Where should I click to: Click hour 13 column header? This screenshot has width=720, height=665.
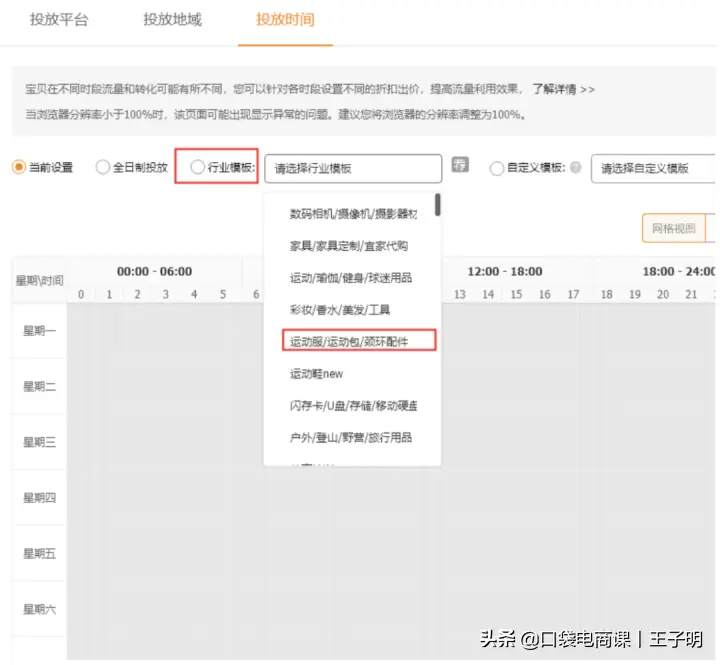(460, 294)
